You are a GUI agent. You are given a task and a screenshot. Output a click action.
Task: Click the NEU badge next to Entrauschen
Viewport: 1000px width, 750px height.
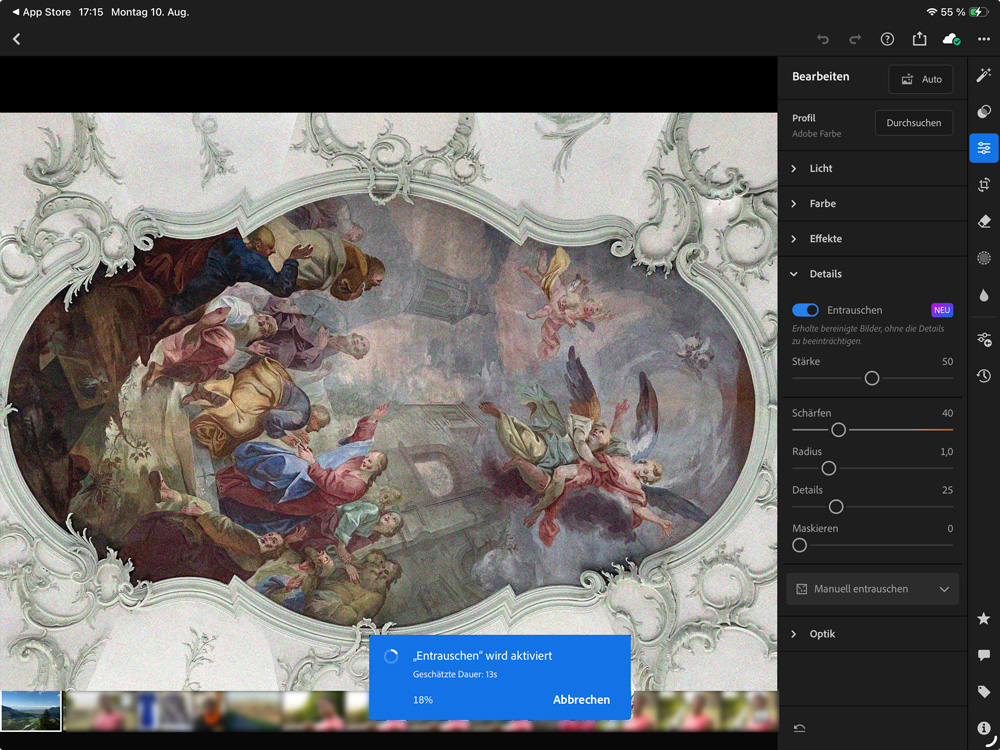pos(942,310)
